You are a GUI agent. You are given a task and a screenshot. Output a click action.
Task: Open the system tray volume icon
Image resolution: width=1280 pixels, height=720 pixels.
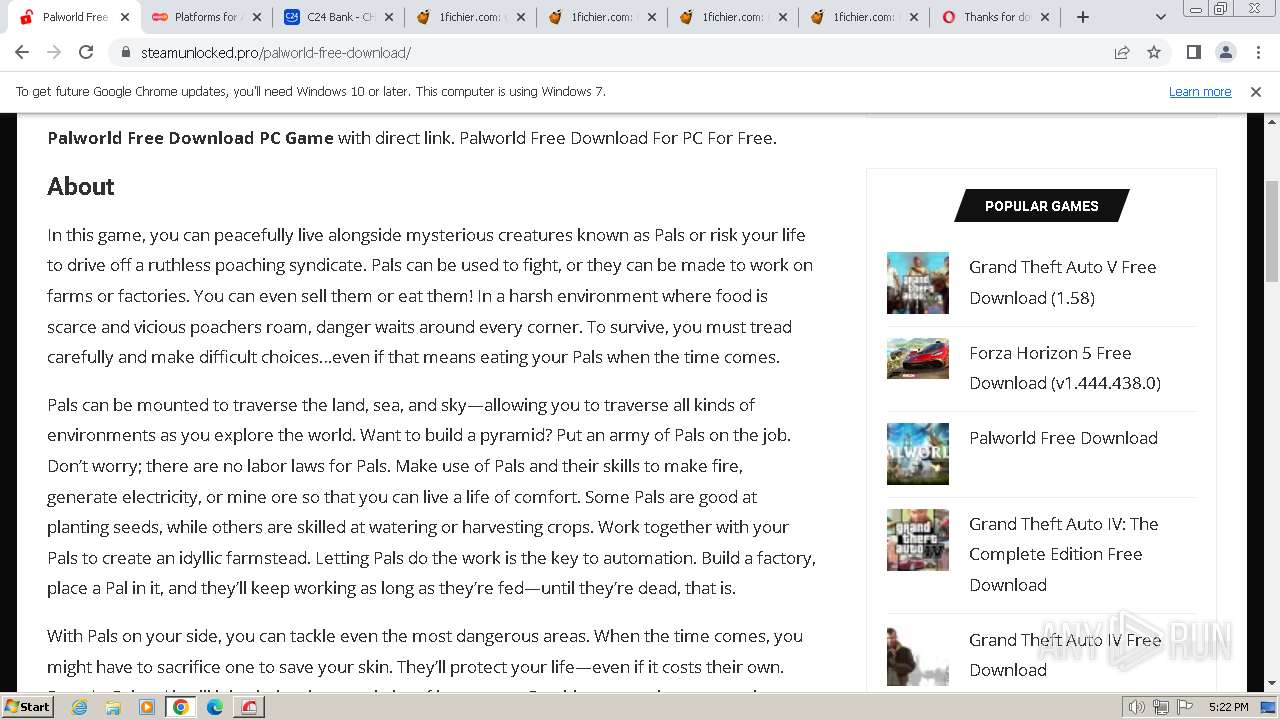[1136, 707]
